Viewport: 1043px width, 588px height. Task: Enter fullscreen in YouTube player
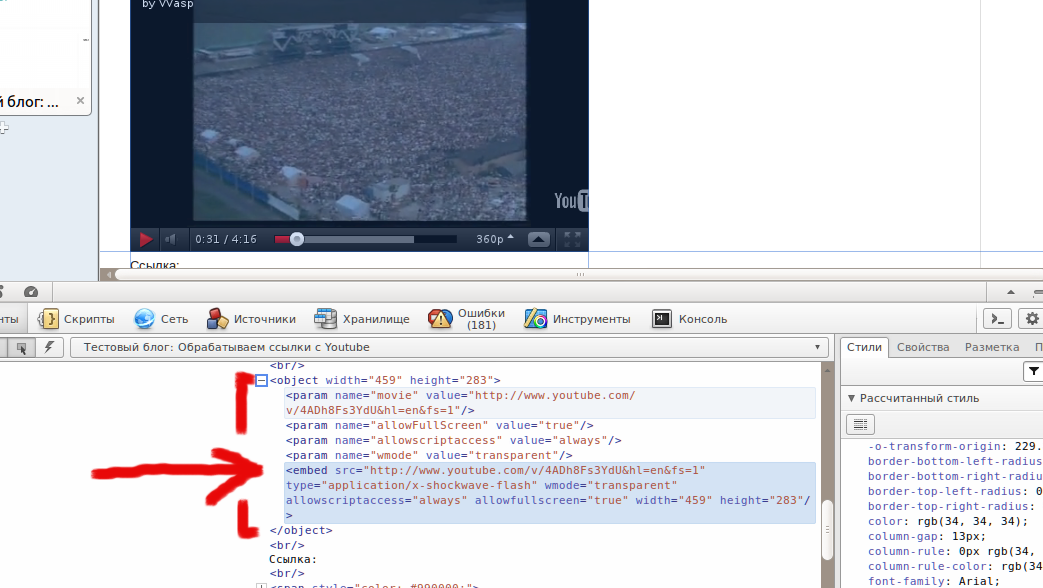572,239
